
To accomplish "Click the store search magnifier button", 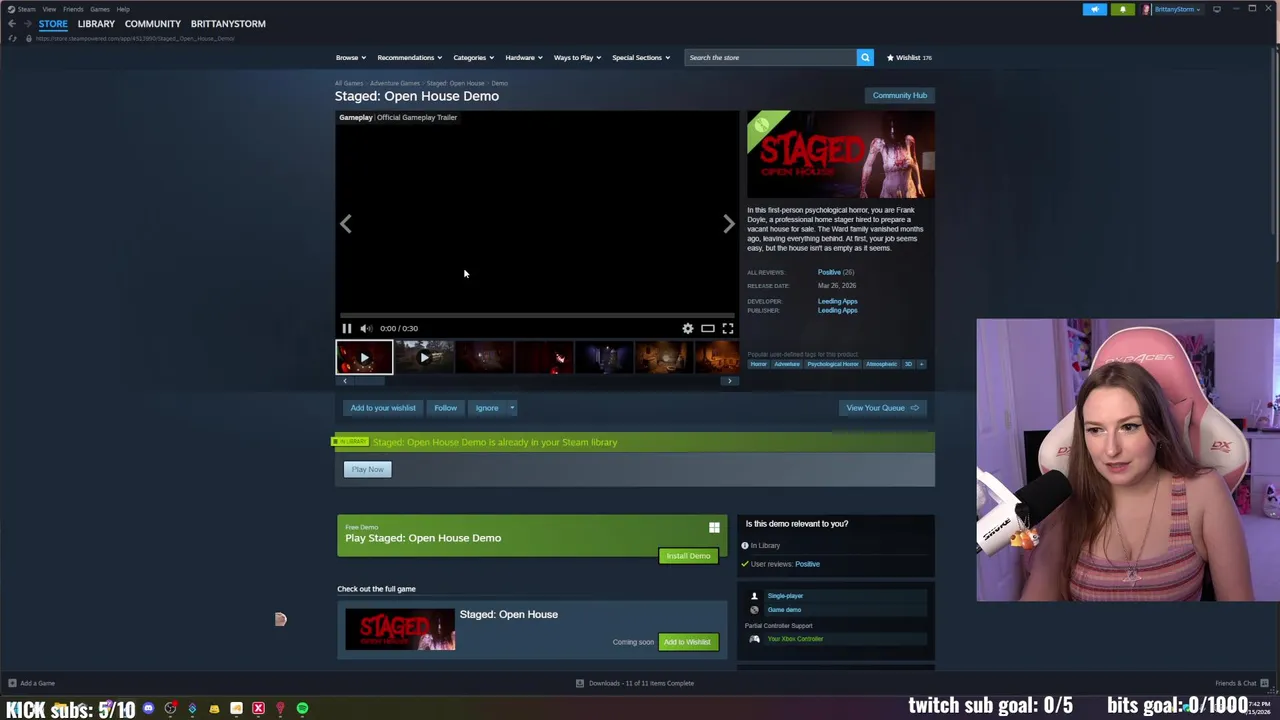I will [865, 57].
